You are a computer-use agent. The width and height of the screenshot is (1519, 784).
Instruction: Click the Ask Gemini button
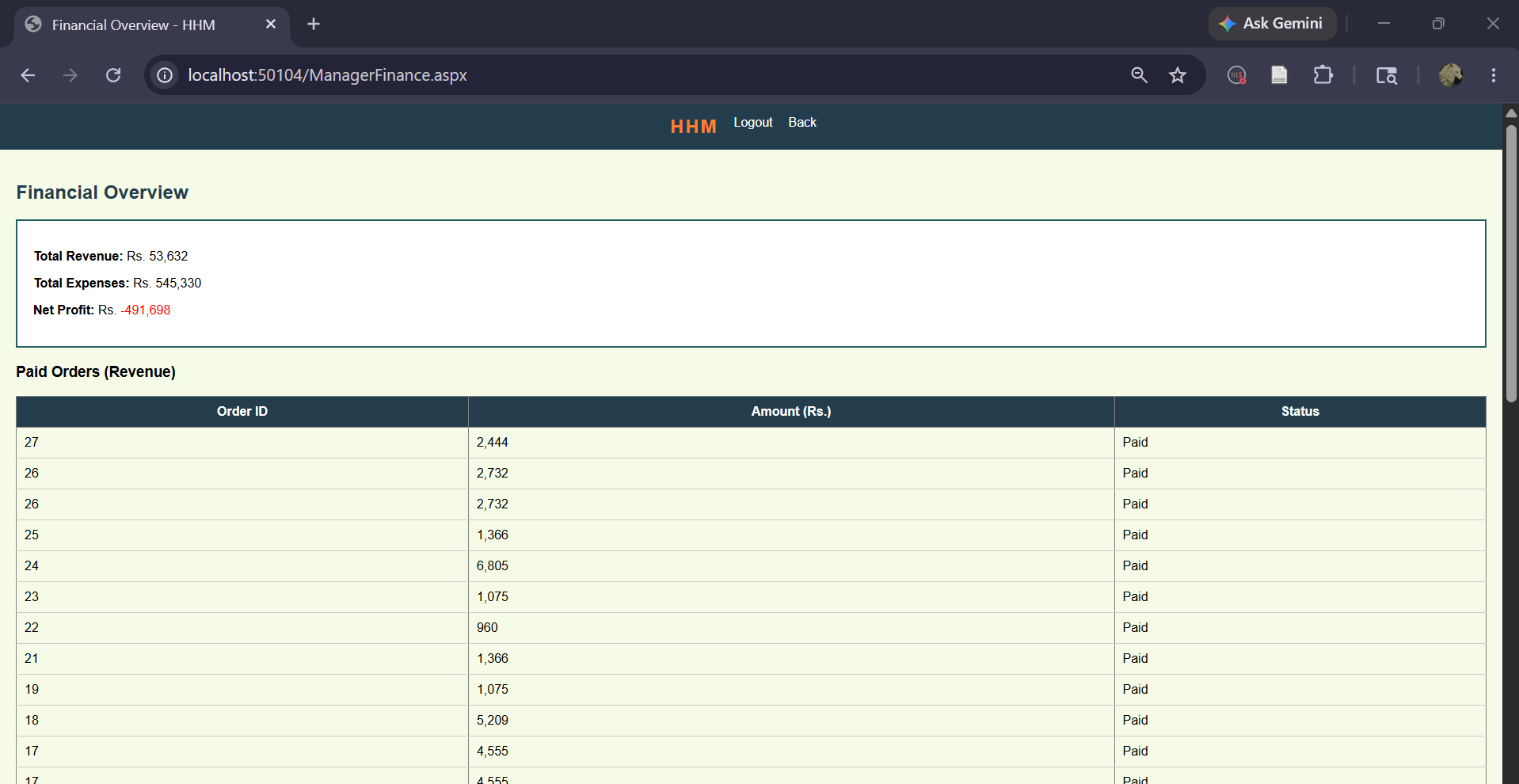pos(1272,24)
